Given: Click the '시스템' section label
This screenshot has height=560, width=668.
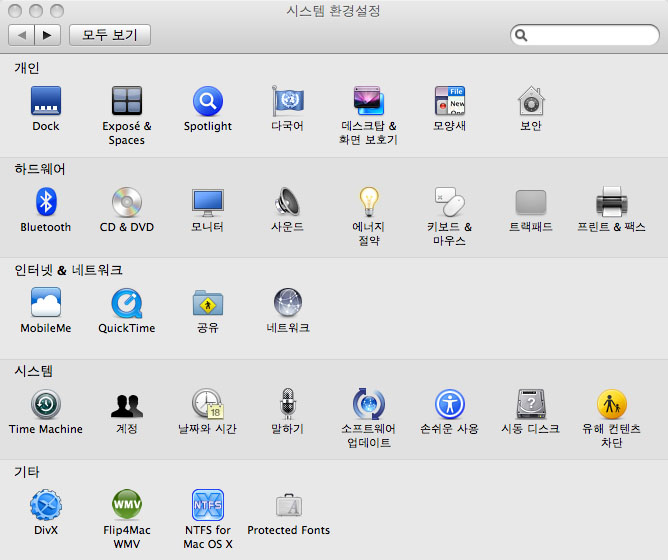Looking at the screenshot, I should [x=33, y=371].
